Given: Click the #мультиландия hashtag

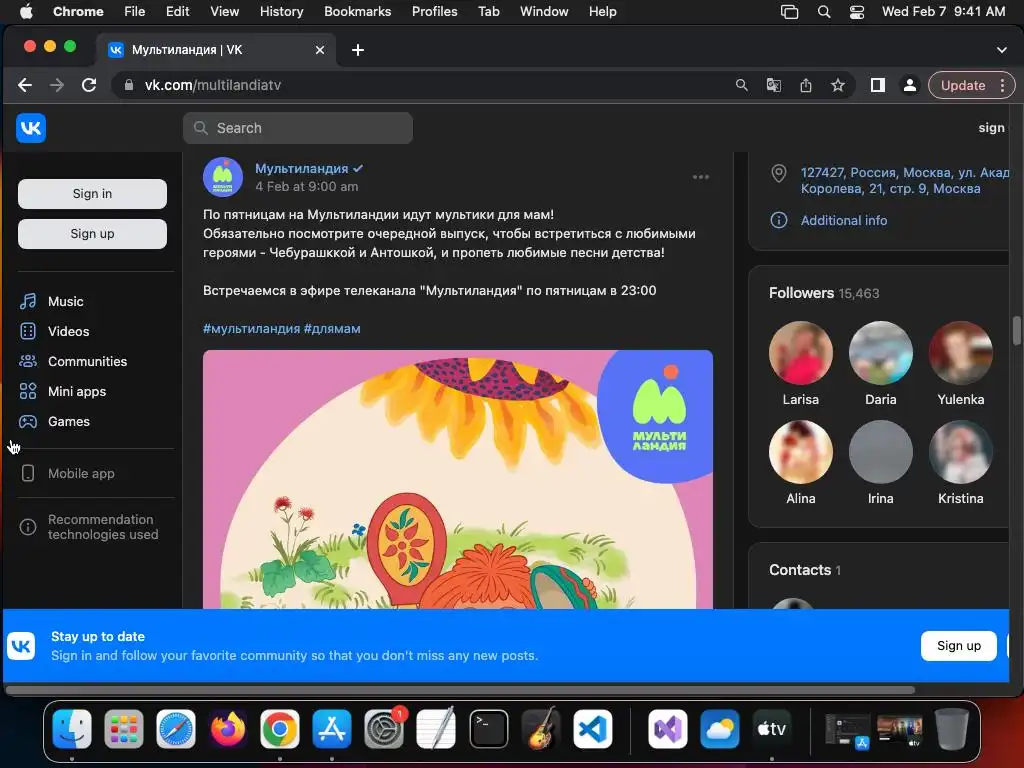Looking at the screenshot, I should click(x=251, y=328).
